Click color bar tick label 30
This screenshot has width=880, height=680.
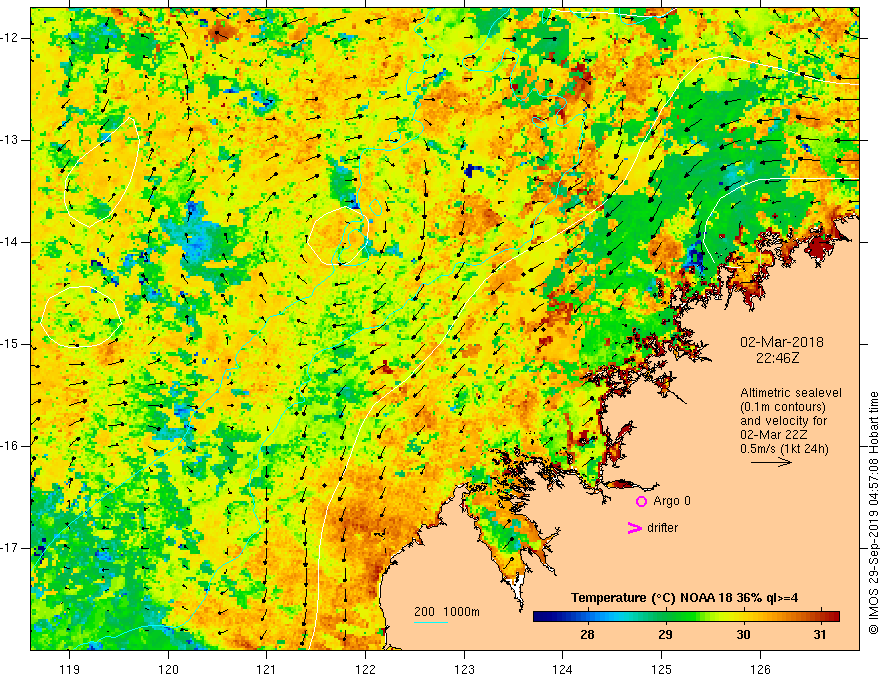coord(743,635)
